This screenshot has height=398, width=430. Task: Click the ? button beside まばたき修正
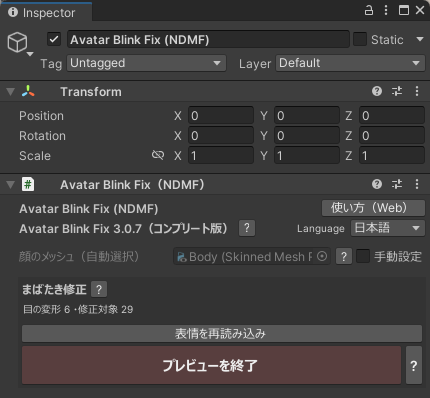(x=99, y=289)
